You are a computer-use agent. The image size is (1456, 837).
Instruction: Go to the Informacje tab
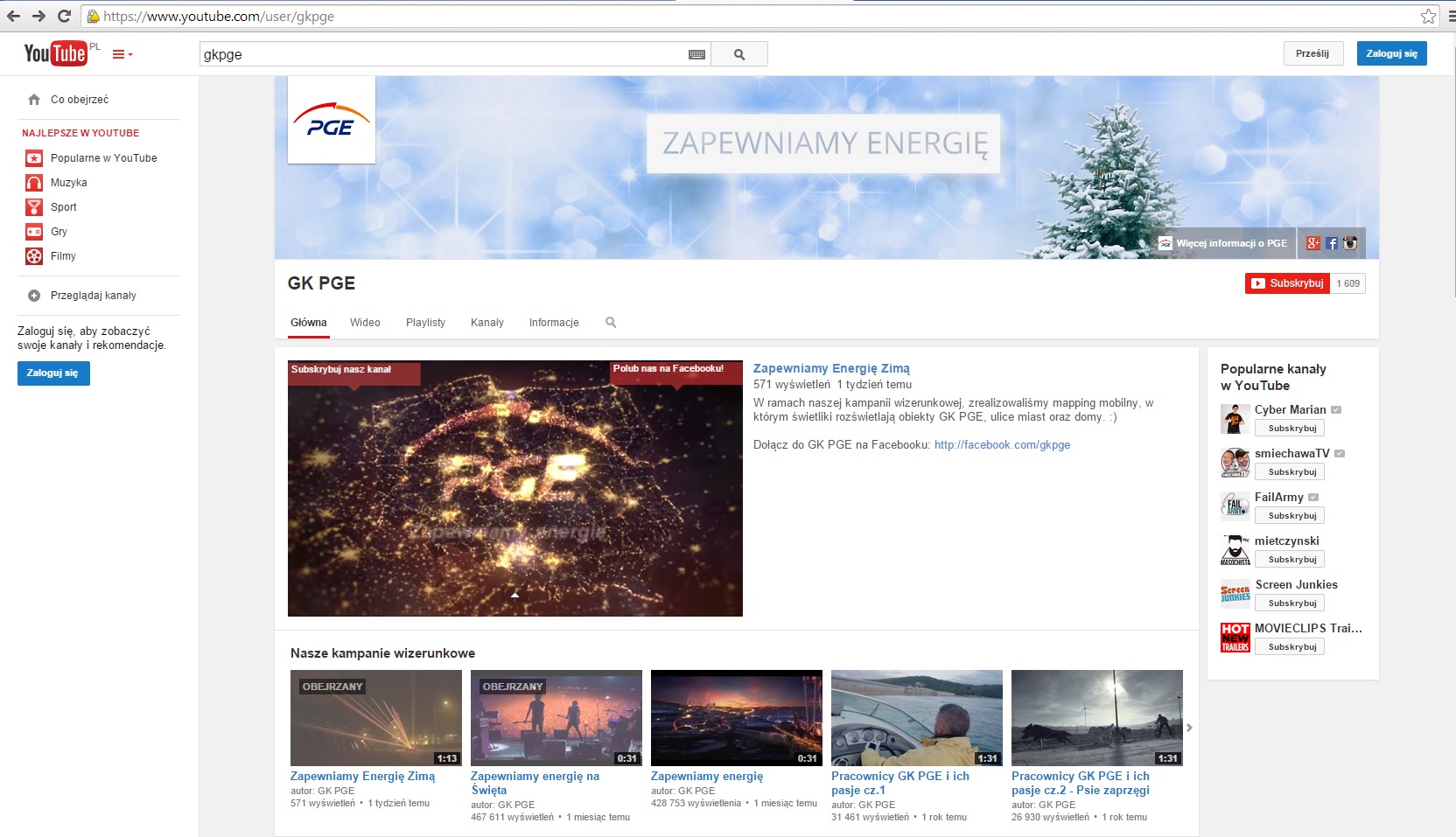click(554, 323)
